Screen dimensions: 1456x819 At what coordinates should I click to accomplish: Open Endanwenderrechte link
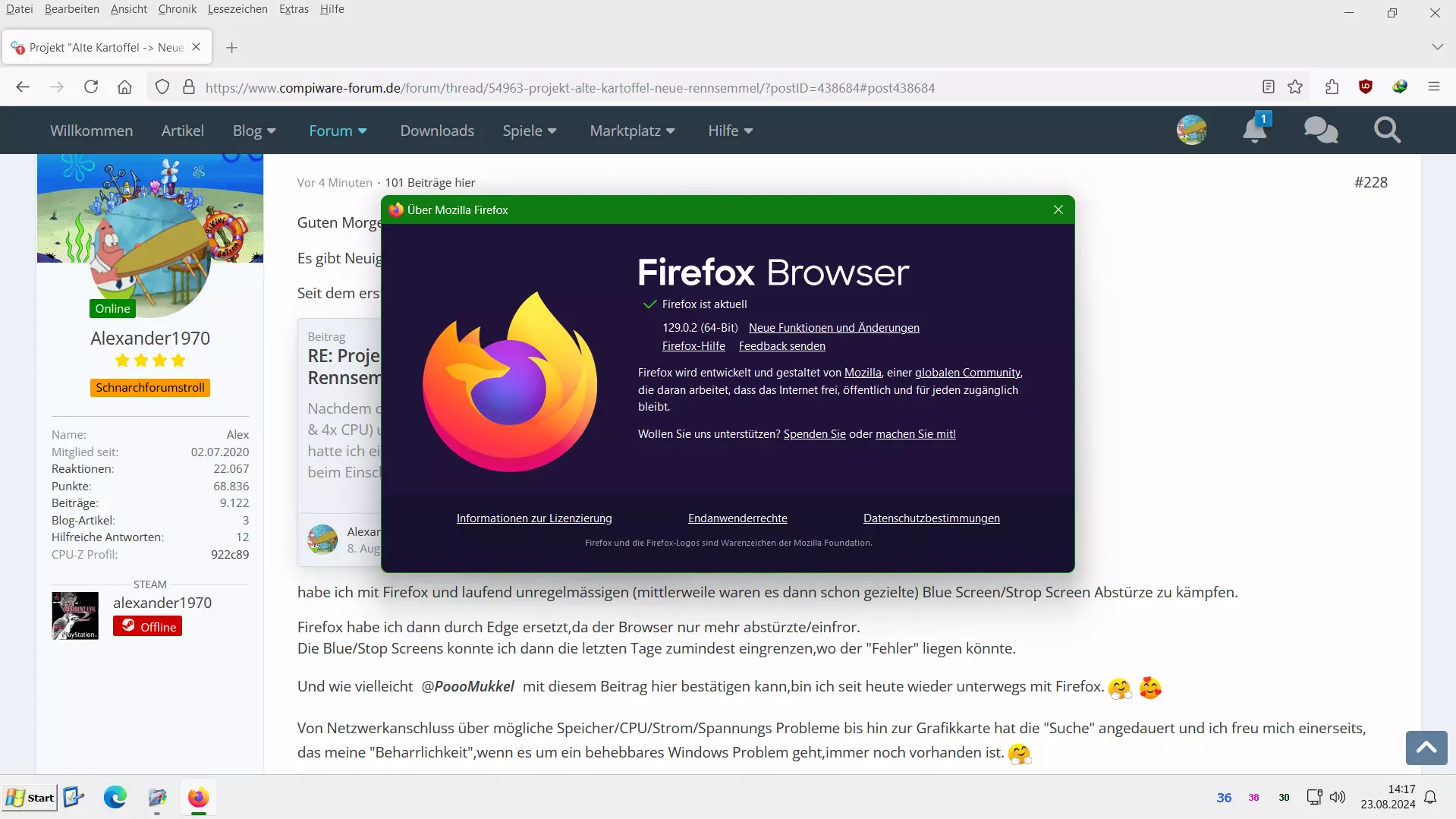[737, 518]
